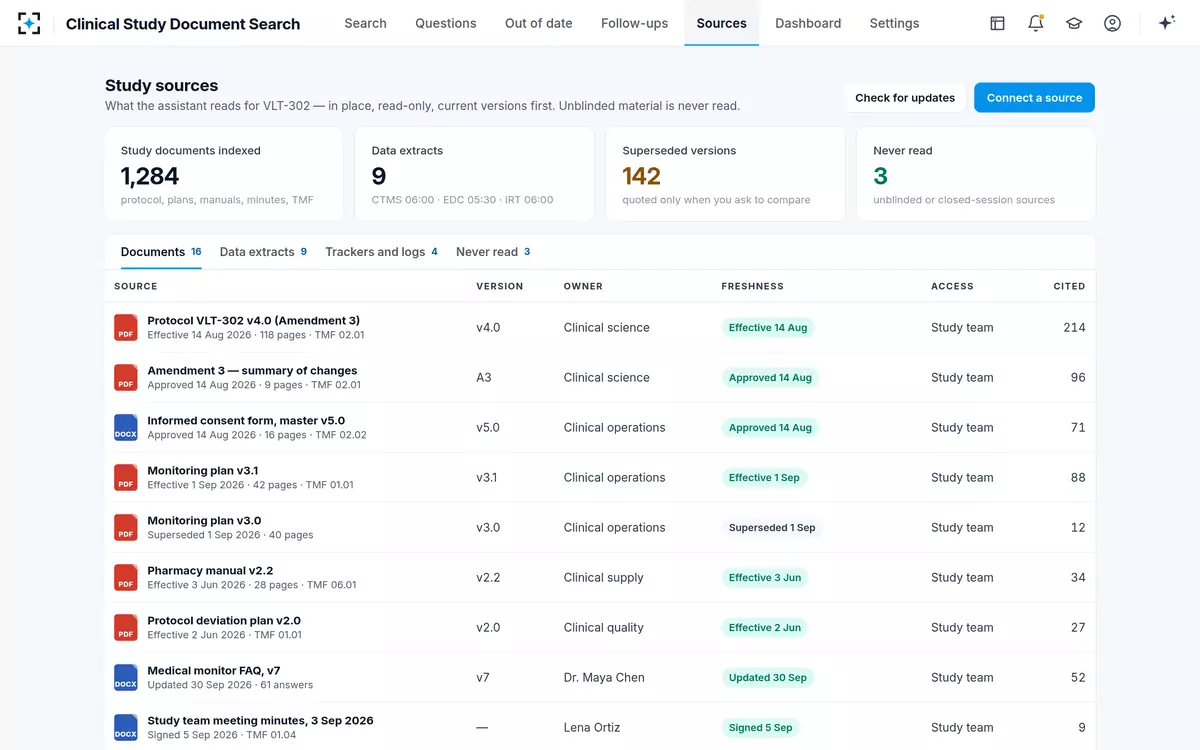1200x750 pixels.
Task: Sort by SOURCE column header
Action: tap(136, 286)
